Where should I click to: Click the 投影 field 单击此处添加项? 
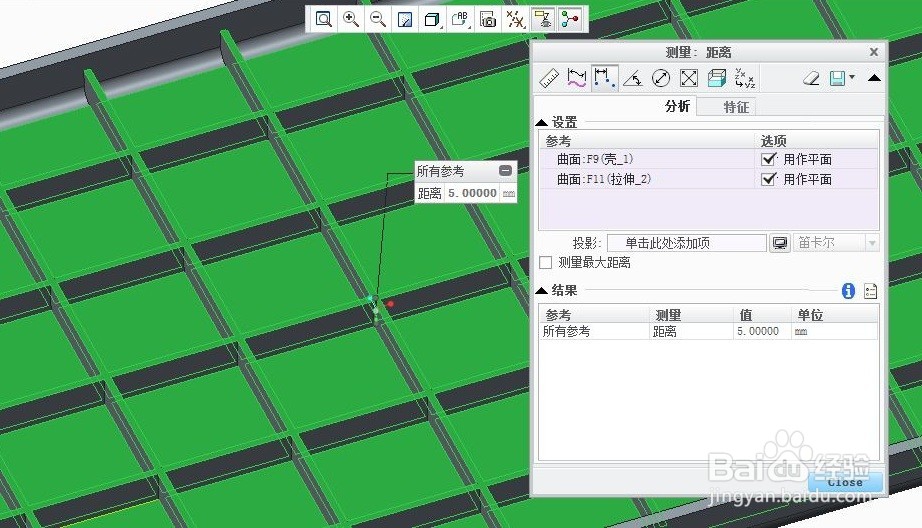click(687, 243)
